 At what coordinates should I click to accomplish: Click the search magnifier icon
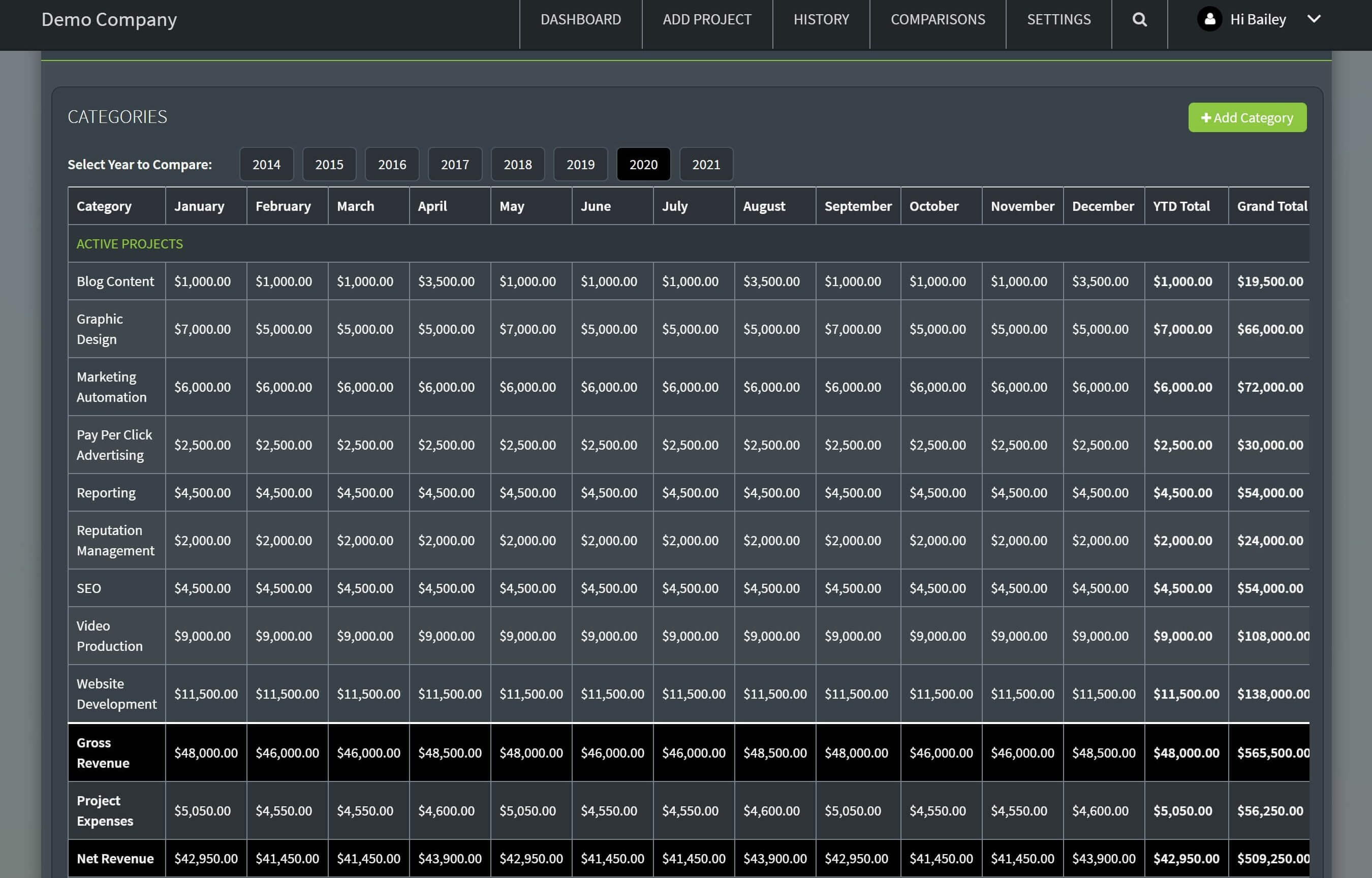[x=1139, y=19]
